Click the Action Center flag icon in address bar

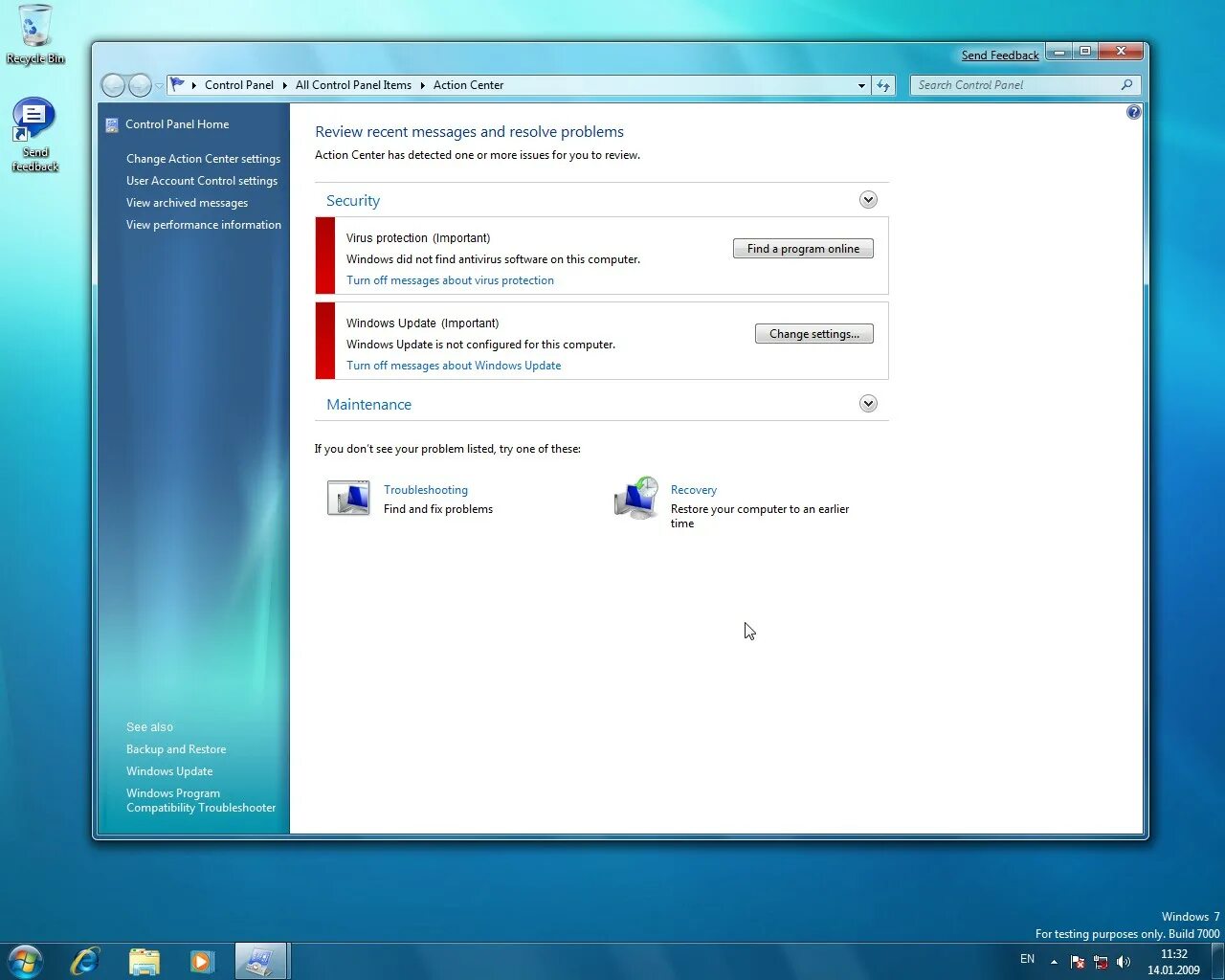(x=178, y=84)
